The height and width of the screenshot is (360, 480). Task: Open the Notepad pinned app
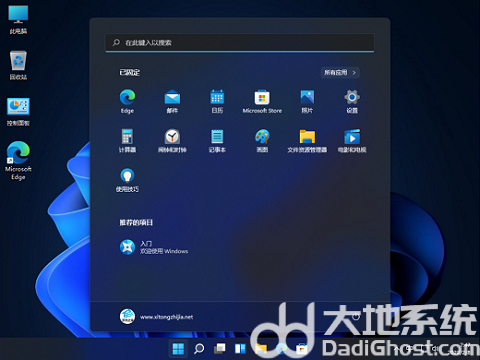(x=217, y=141)
